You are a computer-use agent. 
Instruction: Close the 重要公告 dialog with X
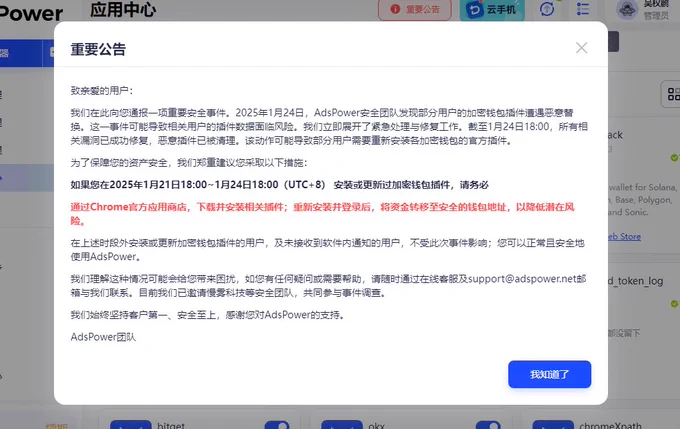581,48
